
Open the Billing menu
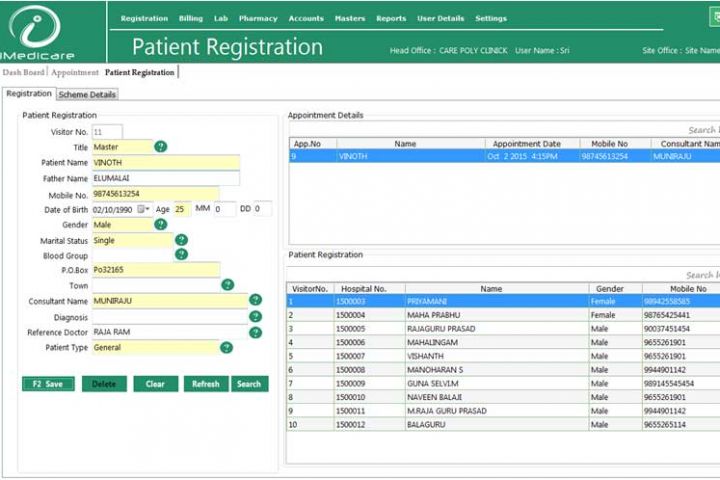tap(190, 18)
